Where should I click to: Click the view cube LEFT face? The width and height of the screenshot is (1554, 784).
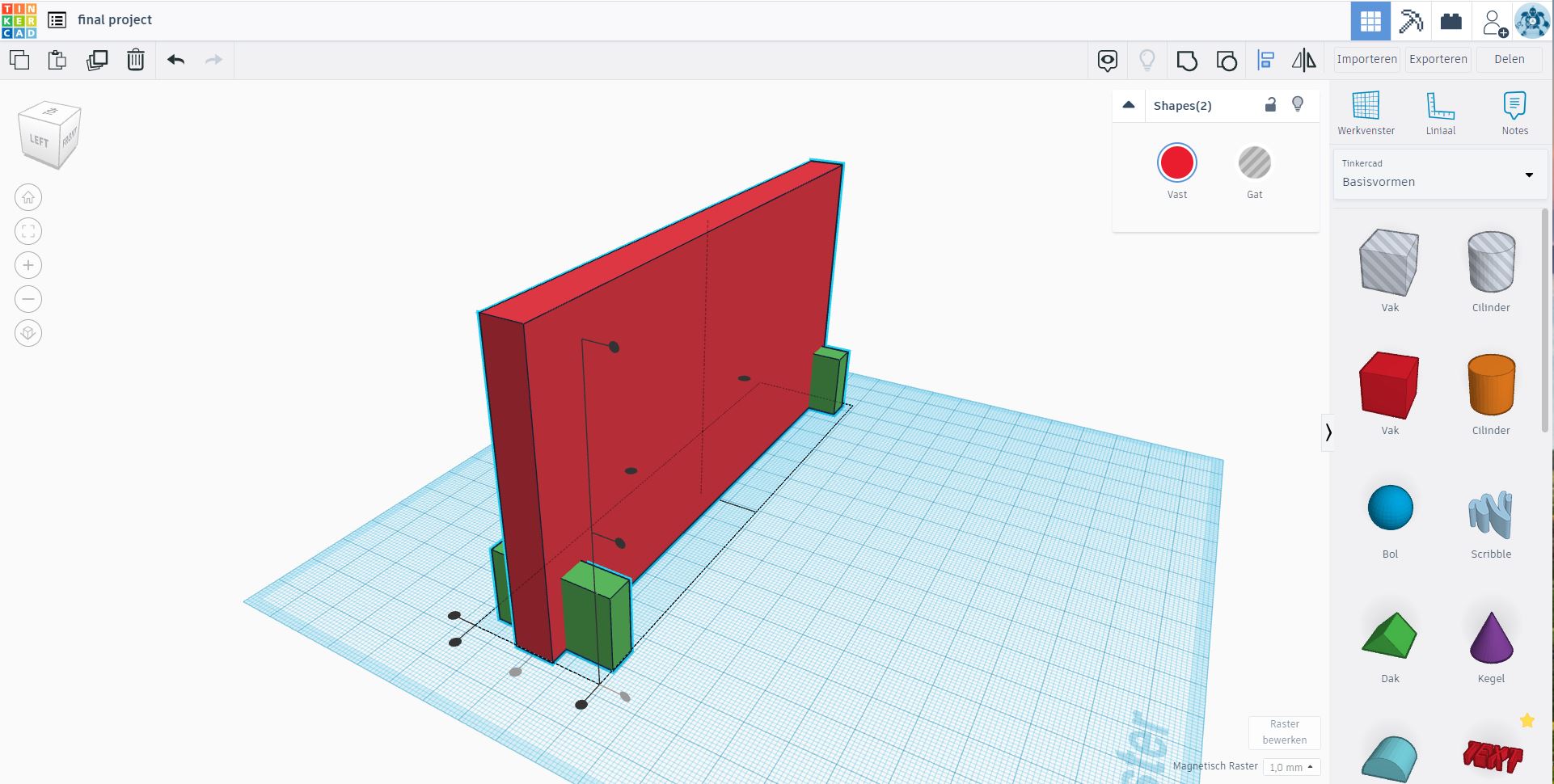pos(39,141)
